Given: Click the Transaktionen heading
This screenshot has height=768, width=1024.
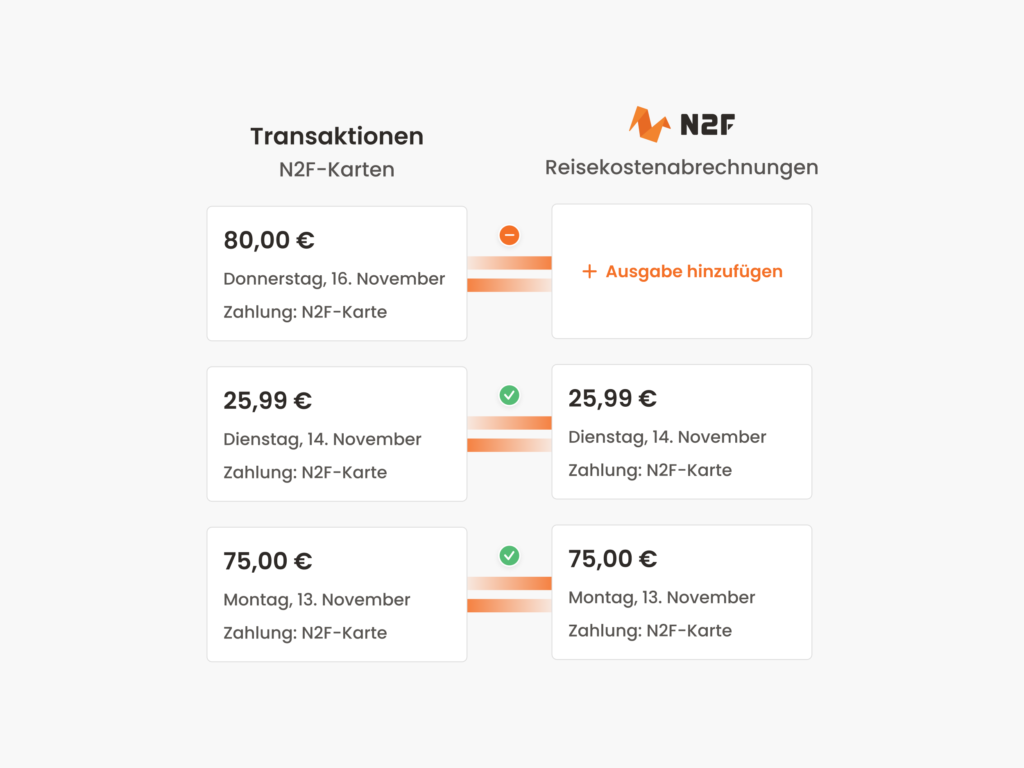Looking at the screenshot, I should click(x=337, y=136).
